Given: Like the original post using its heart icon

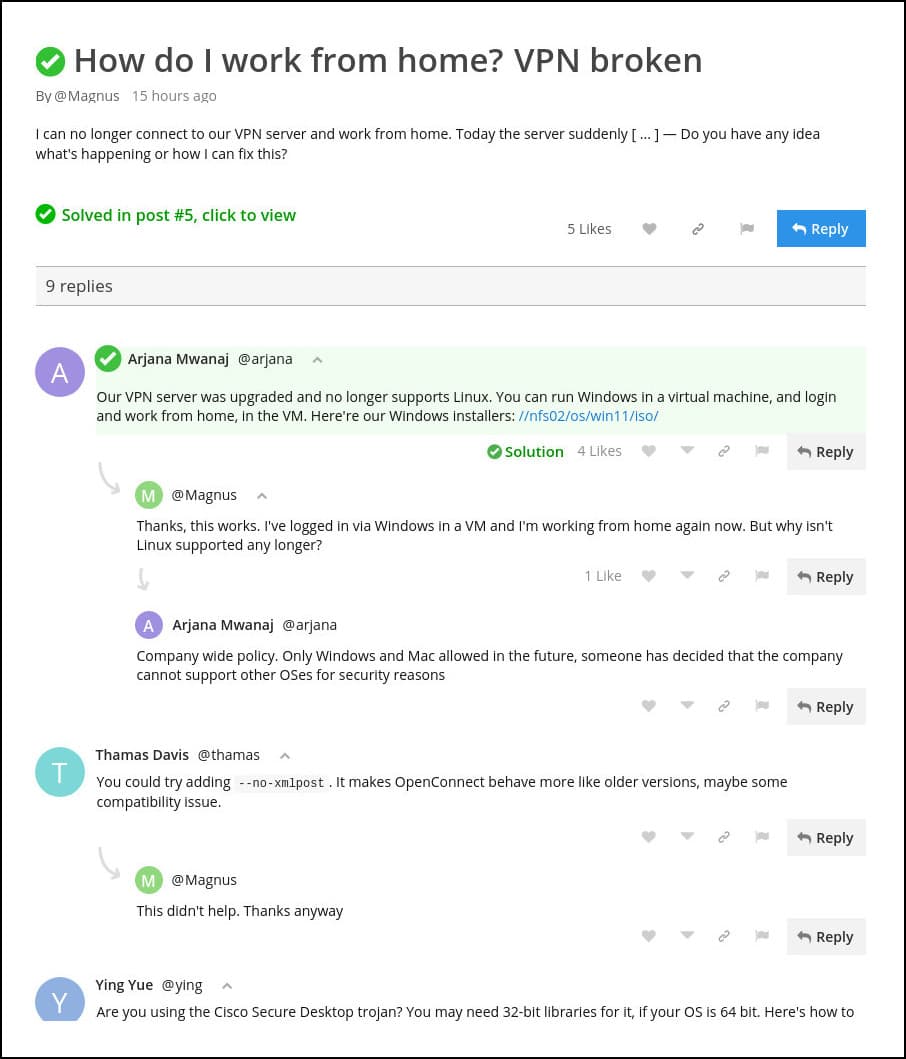Looking at the screenshot, I should coord(649,229).
